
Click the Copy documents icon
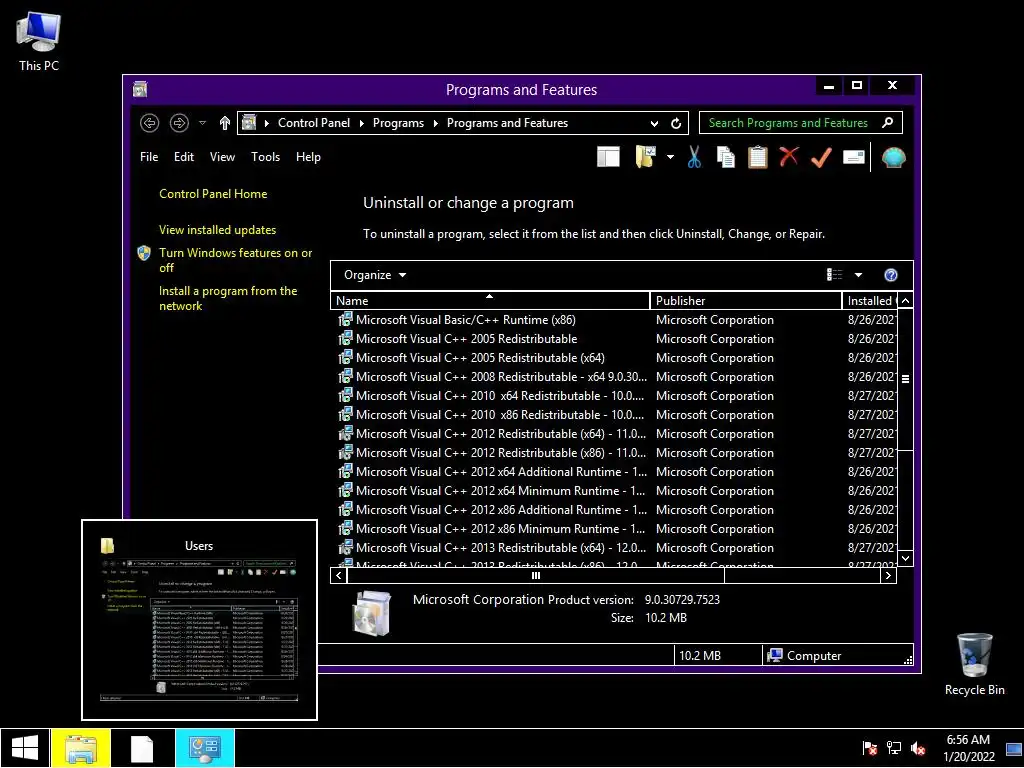tap(726, 157)
